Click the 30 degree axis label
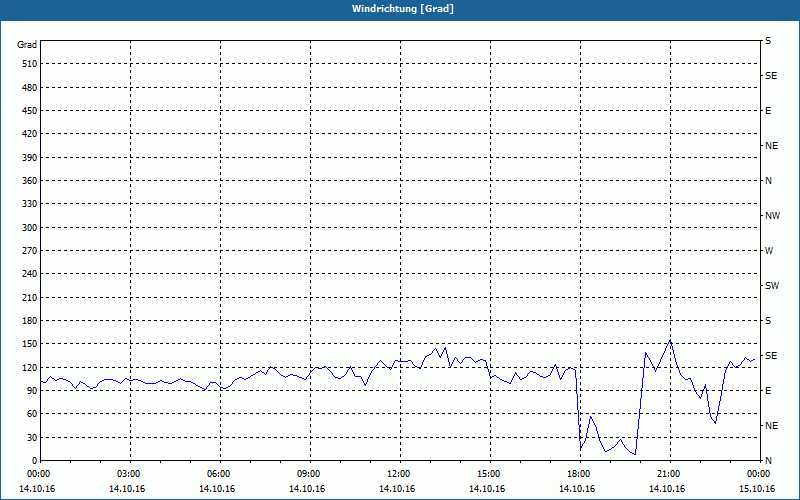 click(32, 437)
